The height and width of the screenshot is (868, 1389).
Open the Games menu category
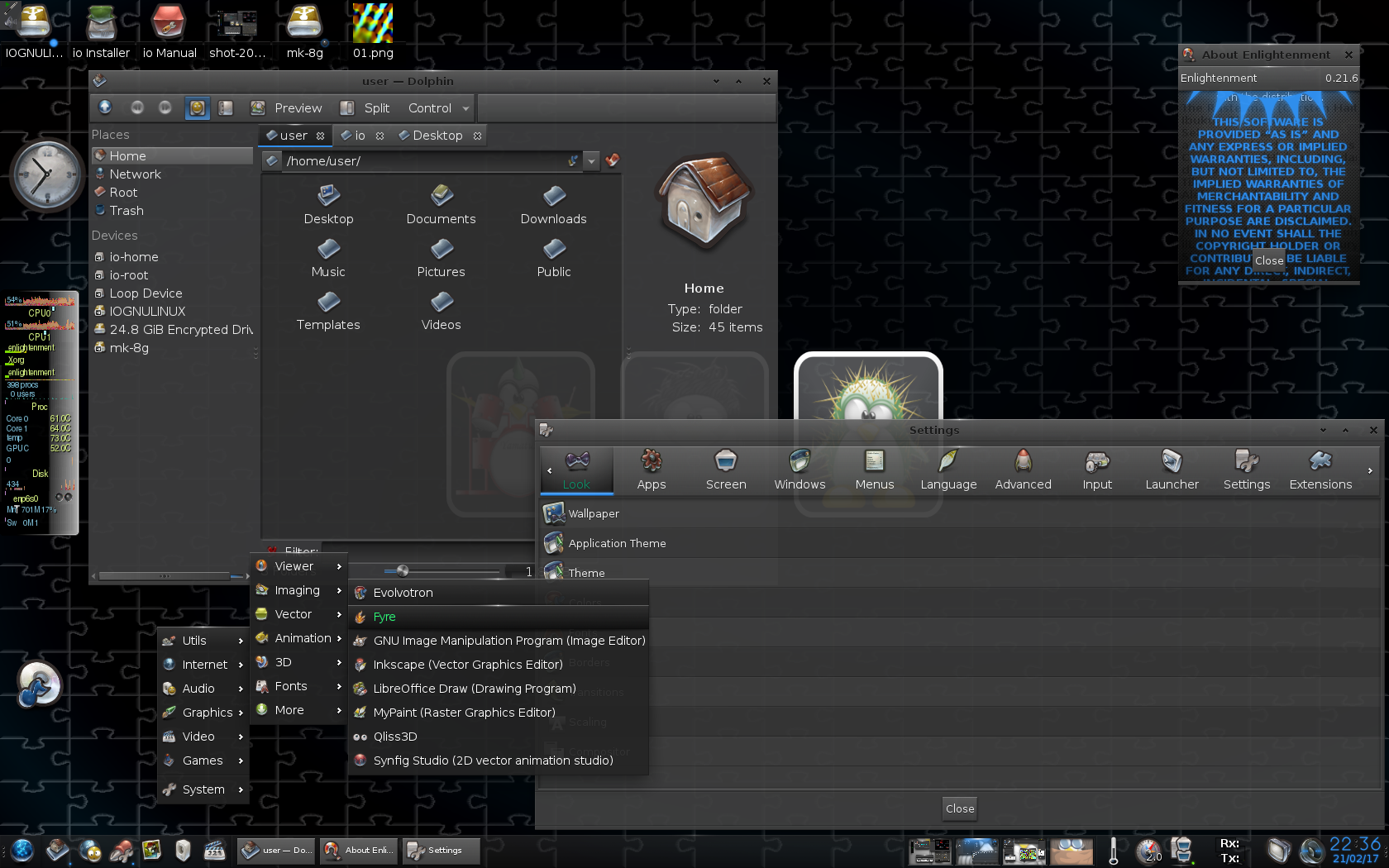click(x=203, y=761)
